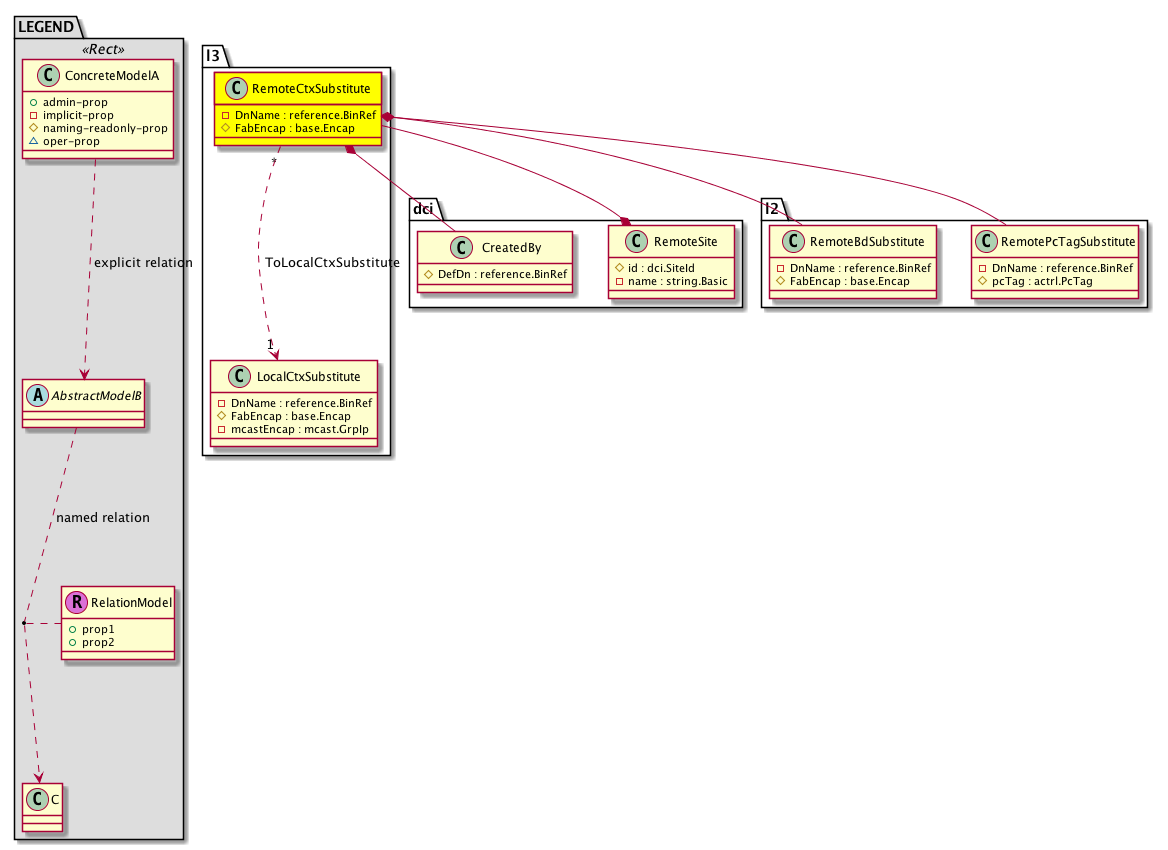This screenshot has height=850, width=1168.
Task: Click the 'explicit relation' label
Action: click(x=142, y=263)
